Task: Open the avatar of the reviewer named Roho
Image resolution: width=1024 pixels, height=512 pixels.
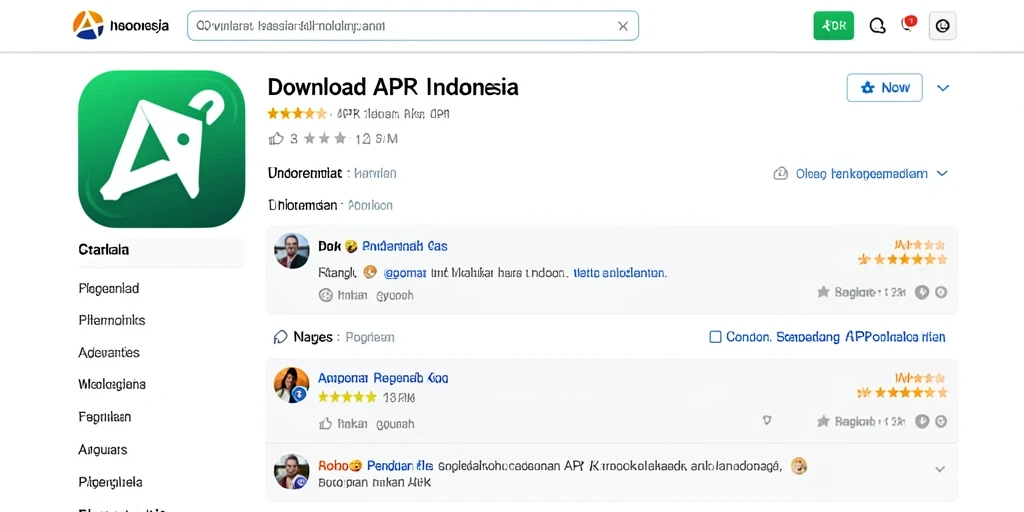Action: click(291, 472)
